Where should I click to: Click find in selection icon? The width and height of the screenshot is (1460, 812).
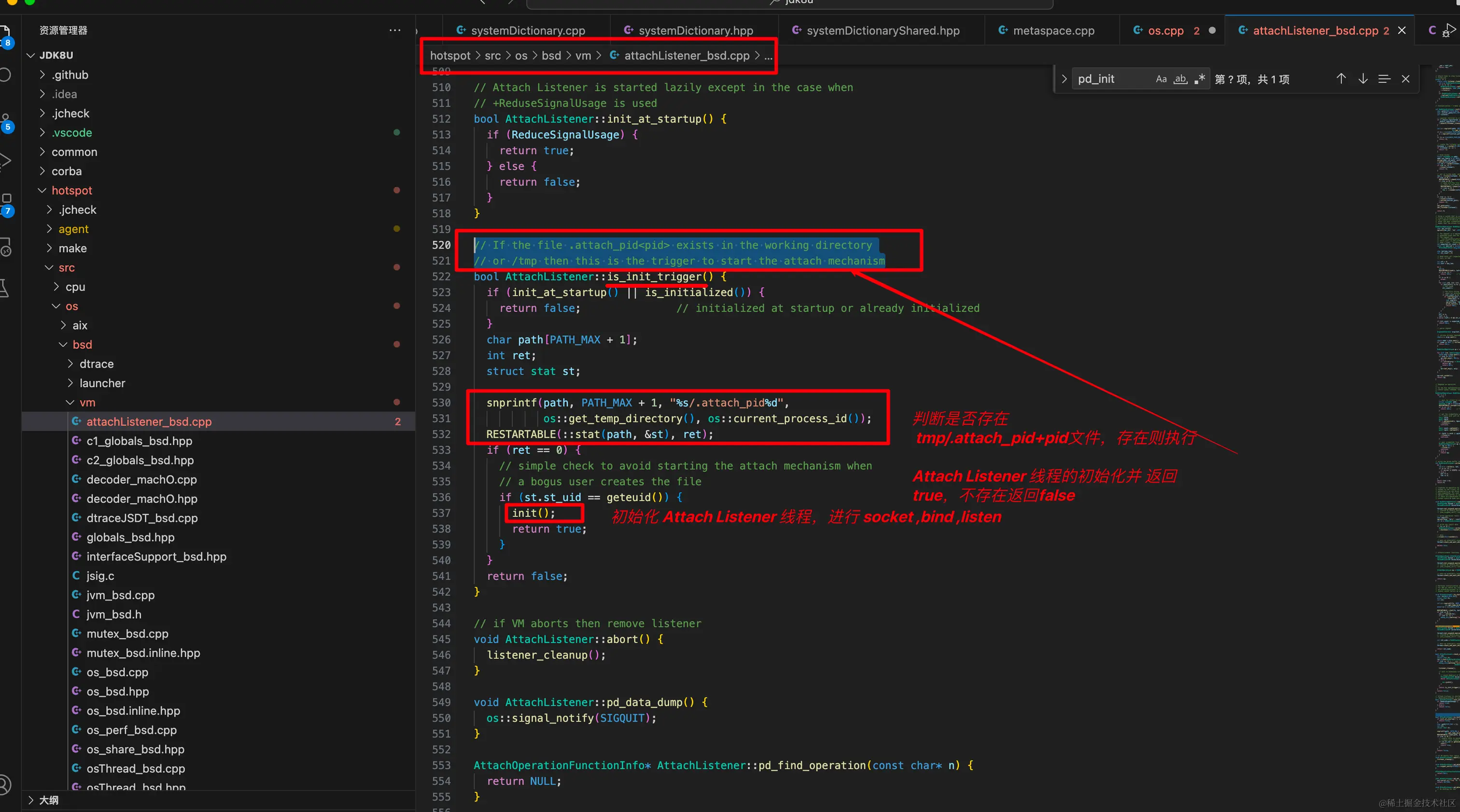tap(1384, 79)
